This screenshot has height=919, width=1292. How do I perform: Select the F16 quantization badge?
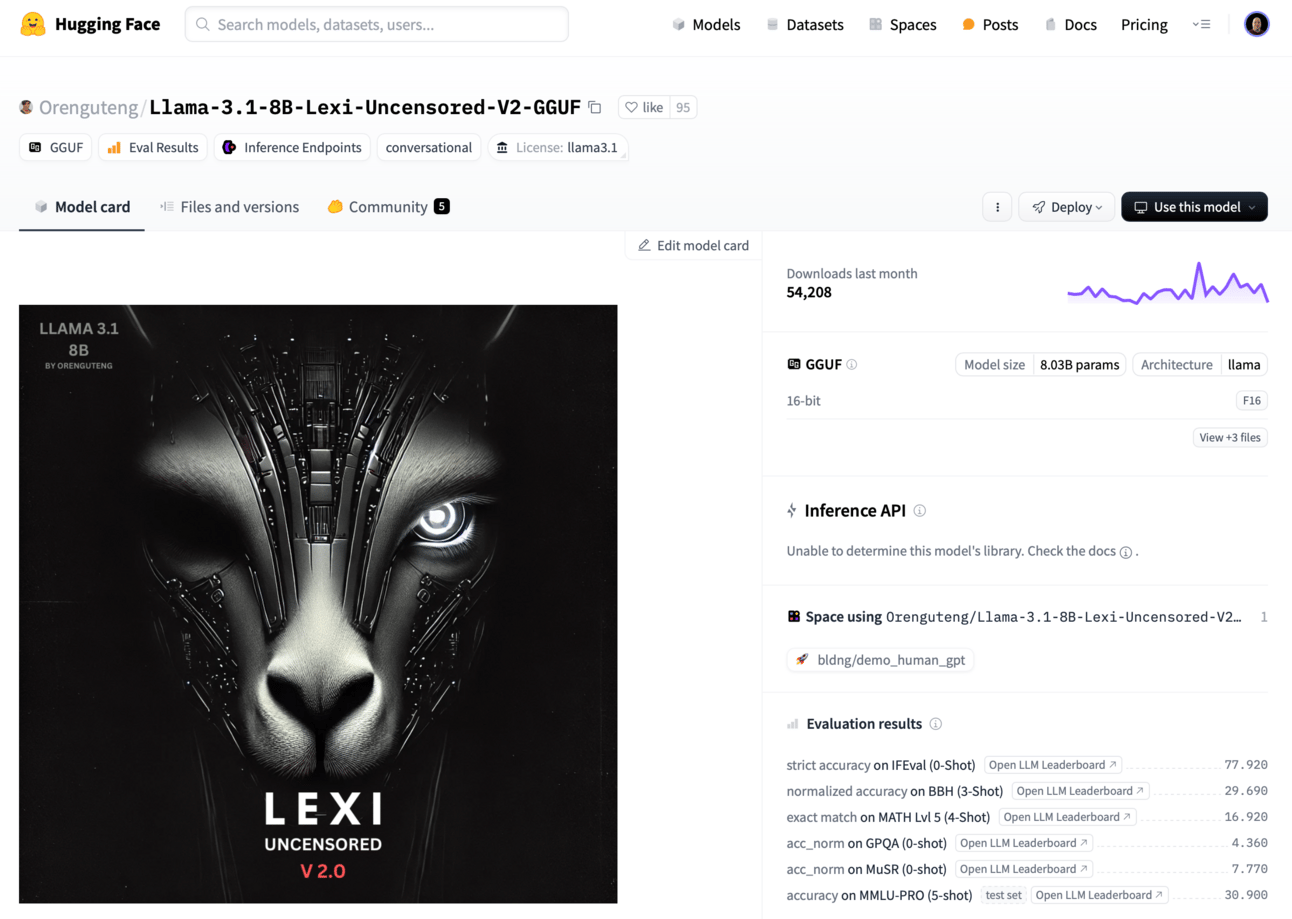(x=1252, y=401)
